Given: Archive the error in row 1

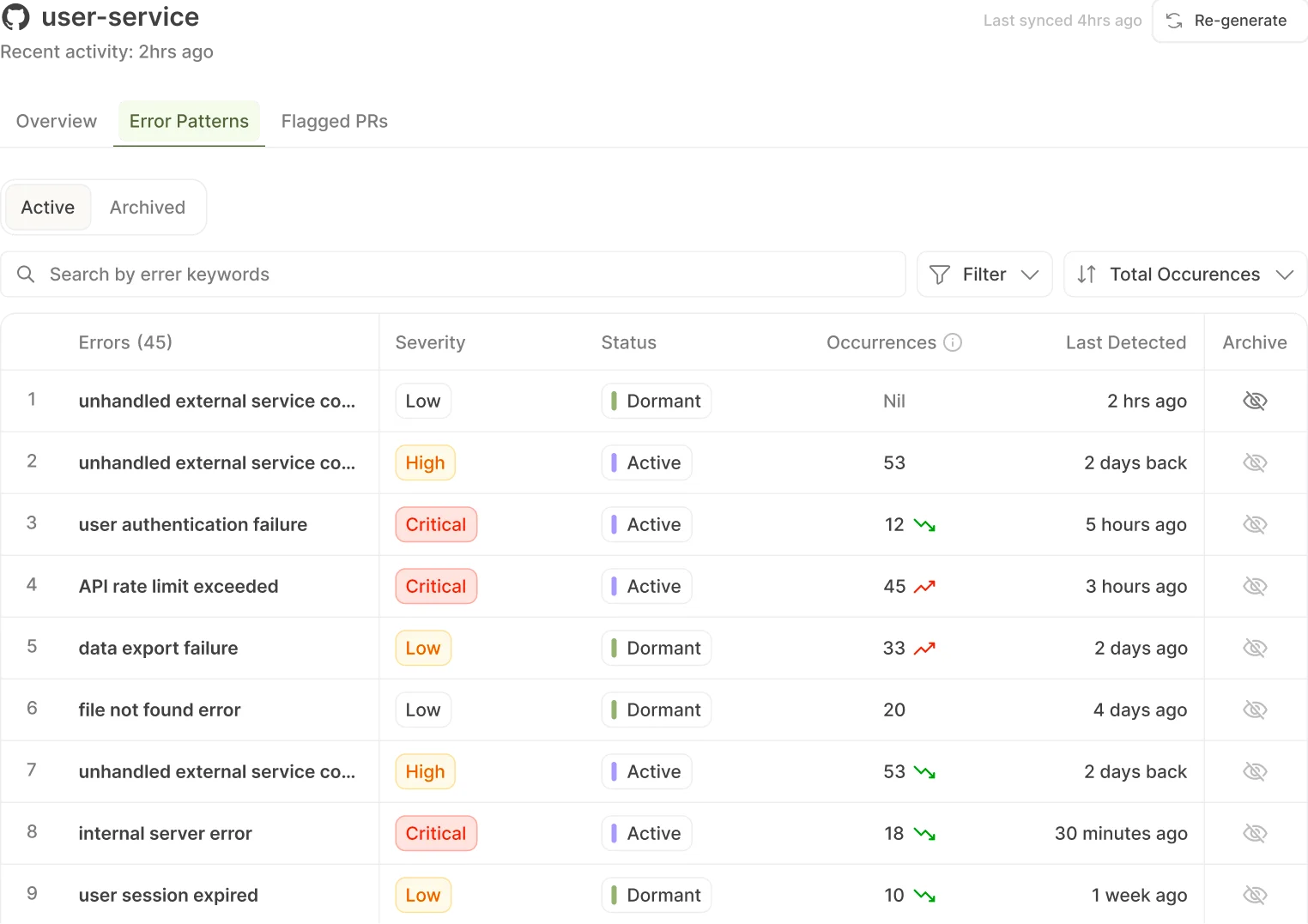Looking at the screenshot, I should [x=1255, y=401].
